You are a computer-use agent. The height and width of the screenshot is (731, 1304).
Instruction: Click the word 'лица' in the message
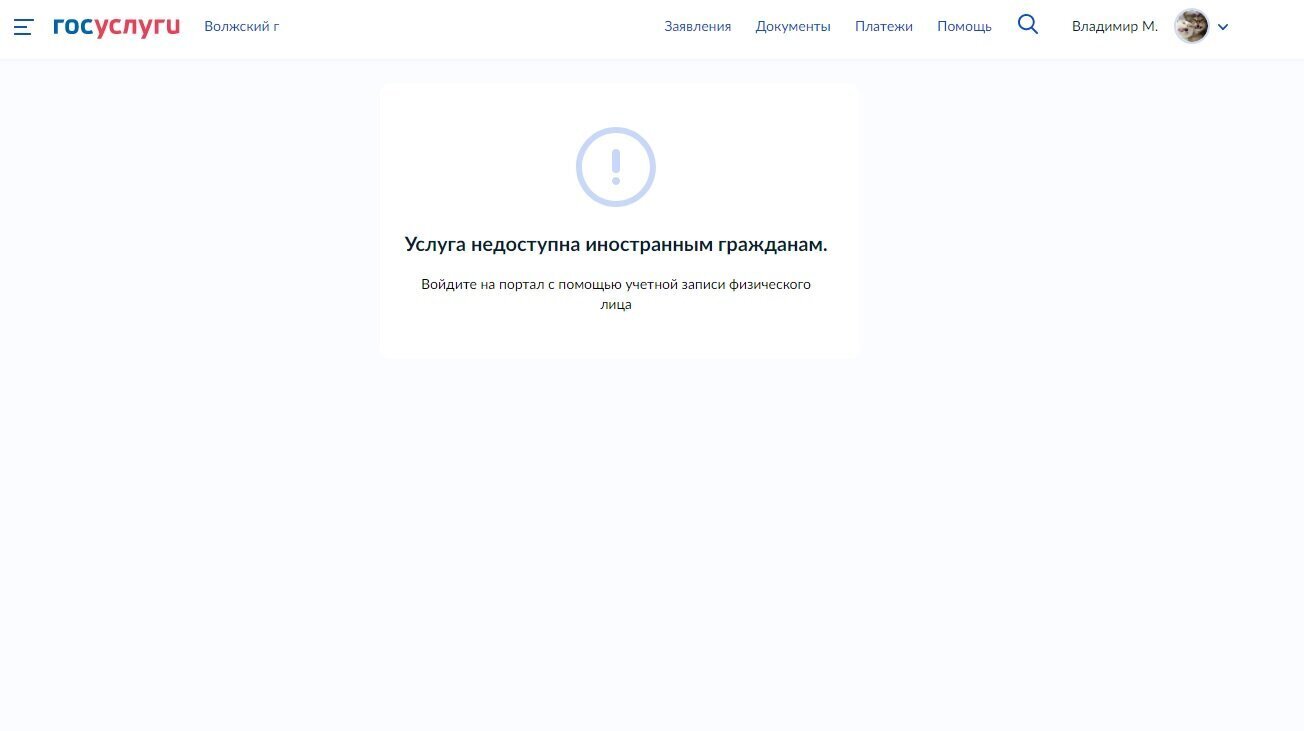coord(616,305)
